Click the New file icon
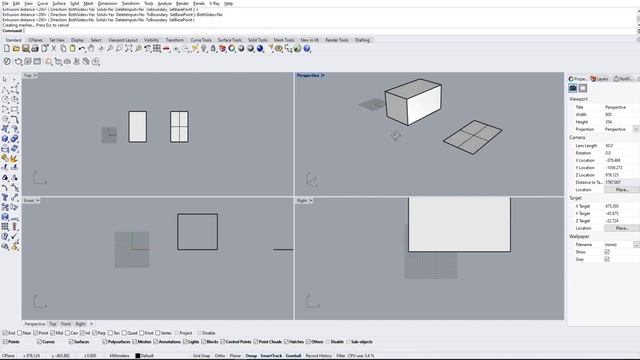This screenshot has width=640, height=360. [x=7, y=49]
